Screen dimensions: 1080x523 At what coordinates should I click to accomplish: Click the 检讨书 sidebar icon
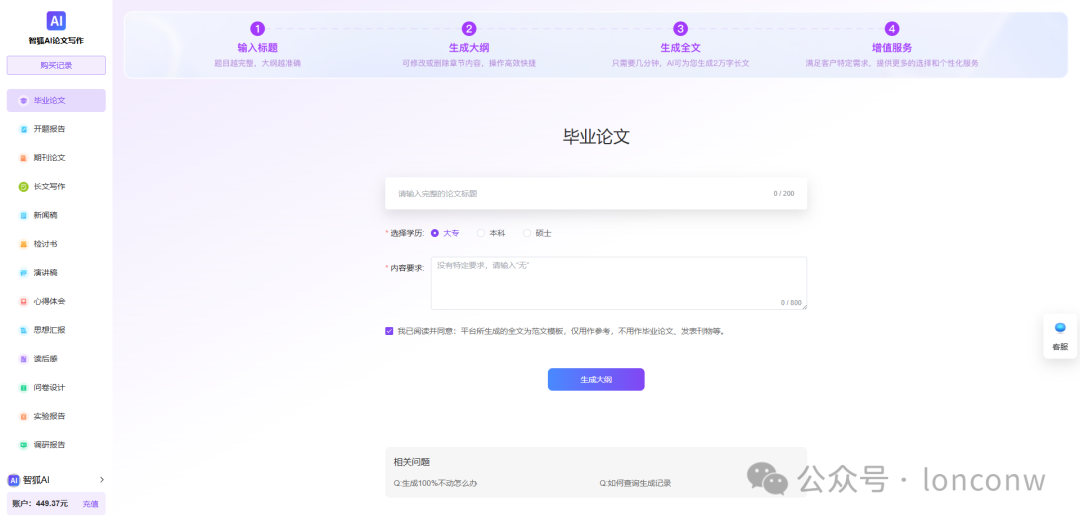pos(23,244)
